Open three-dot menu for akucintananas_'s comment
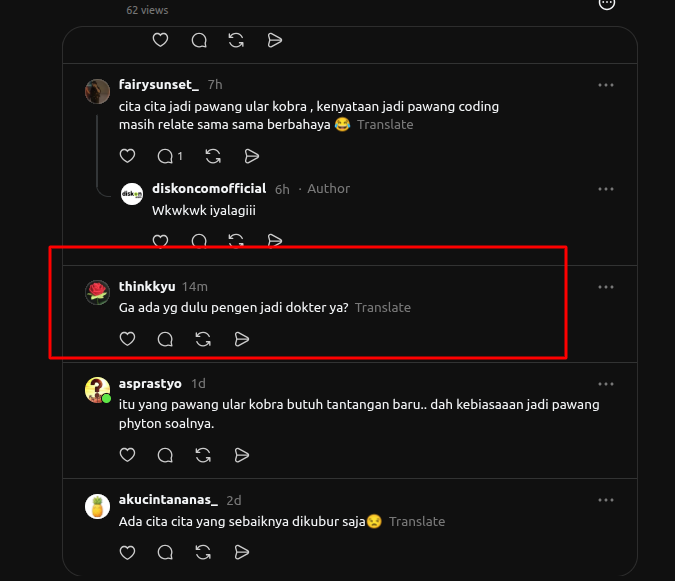The image size is (675, 581). [606, 500]
